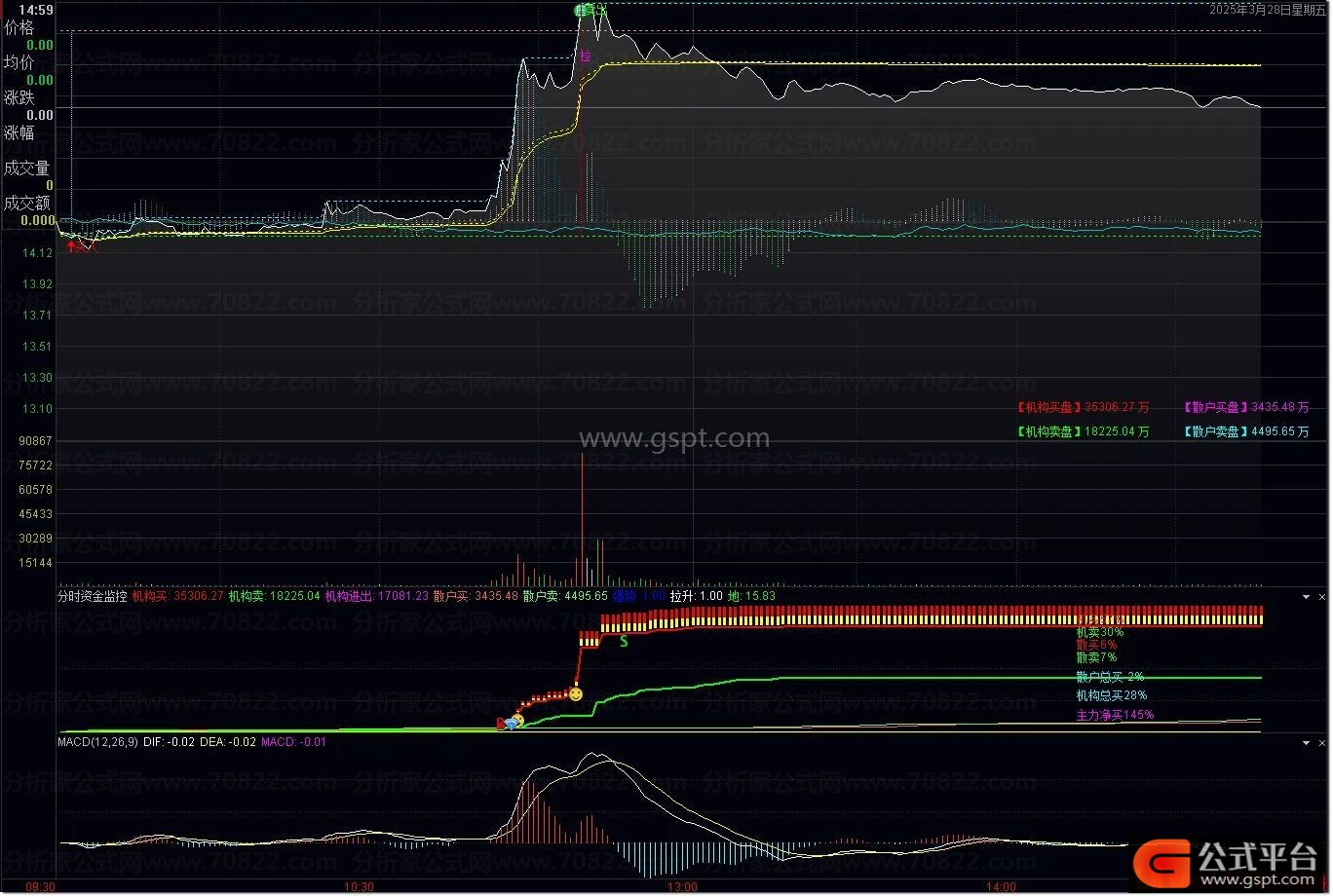Click the green 卖出 sell signal marker
This screenshot has height=896, width=1333.
(x=590, y=11)
